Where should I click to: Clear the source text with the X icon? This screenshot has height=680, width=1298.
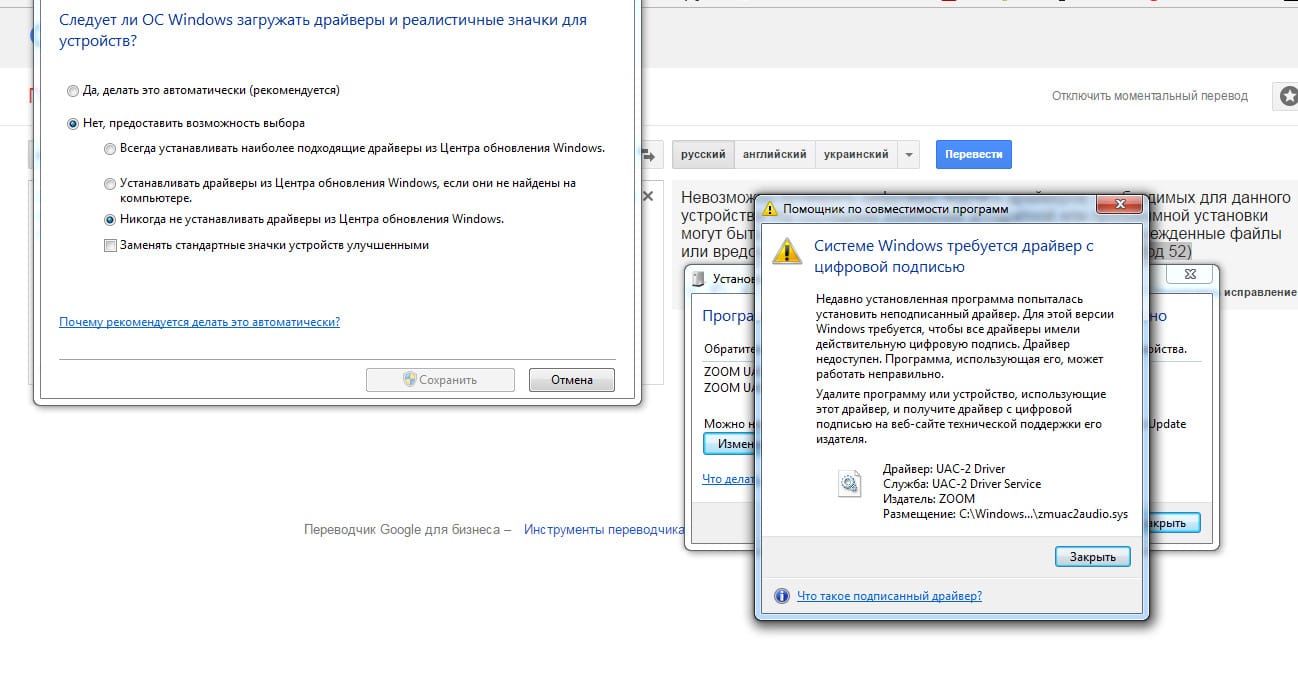648,196
